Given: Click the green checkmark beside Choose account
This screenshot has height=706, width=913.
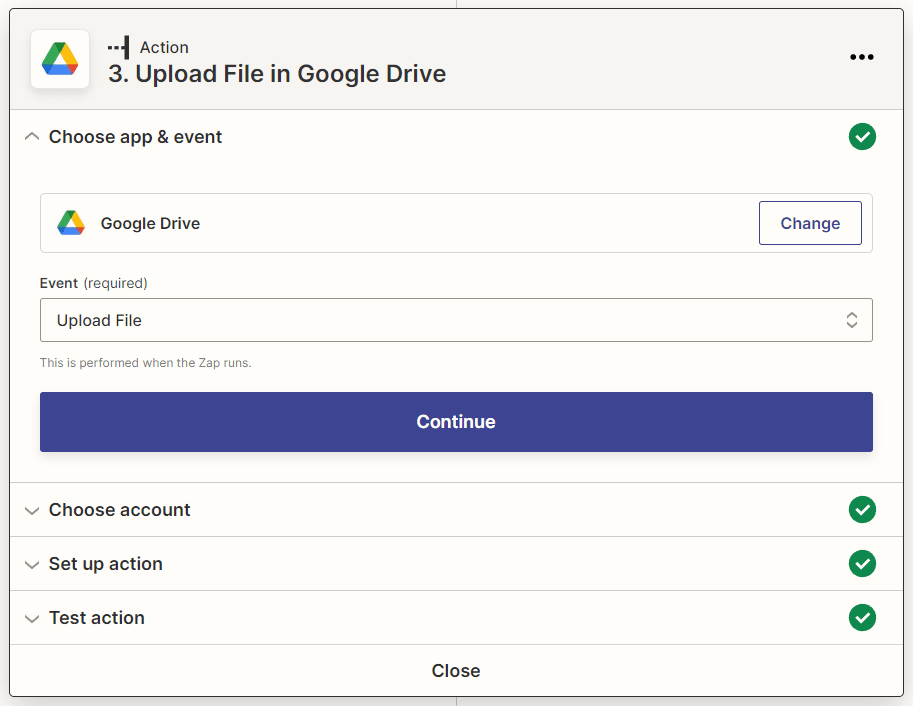Looking at the screenshot, I should [862, 510].
